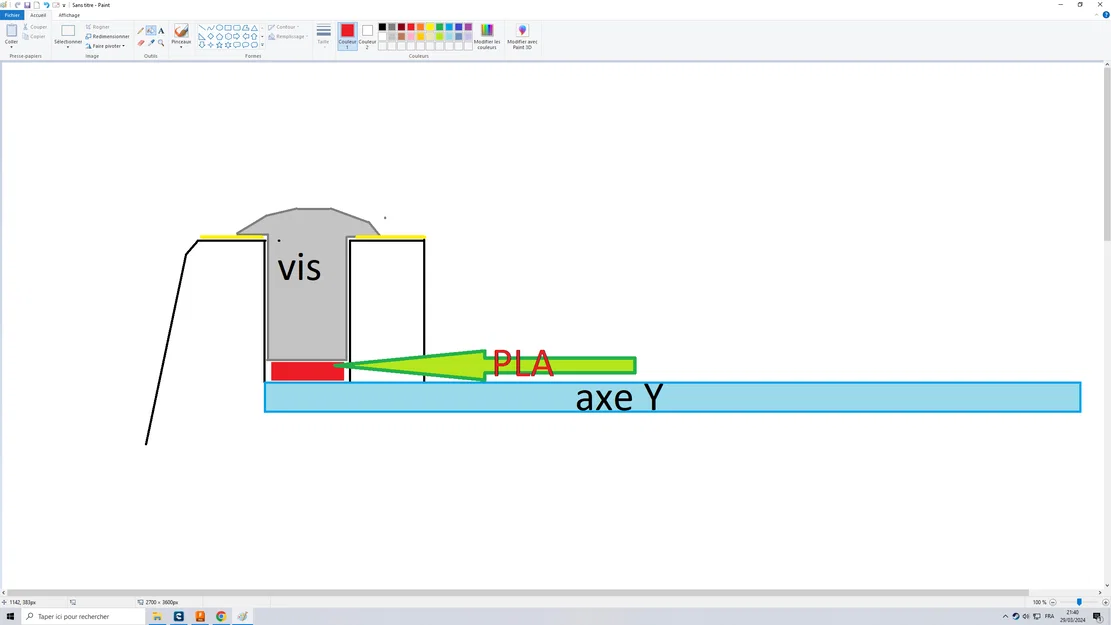This screenshot has height=625, width=1111.
Task: Open the Fichier menu
Action: point(12,15)
